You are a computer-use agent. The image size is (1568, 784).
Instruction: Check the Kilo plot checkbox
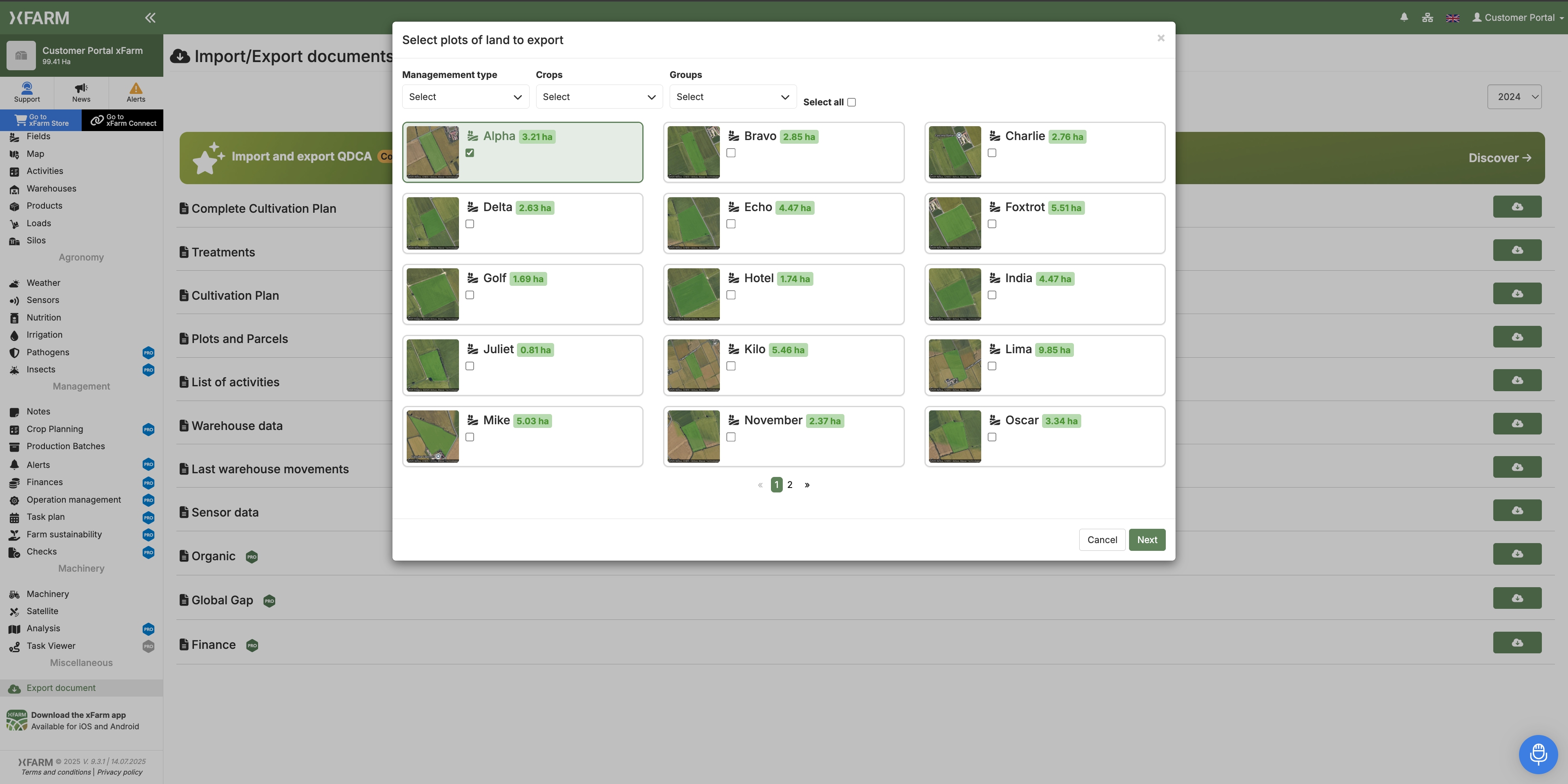coord(731,366)
